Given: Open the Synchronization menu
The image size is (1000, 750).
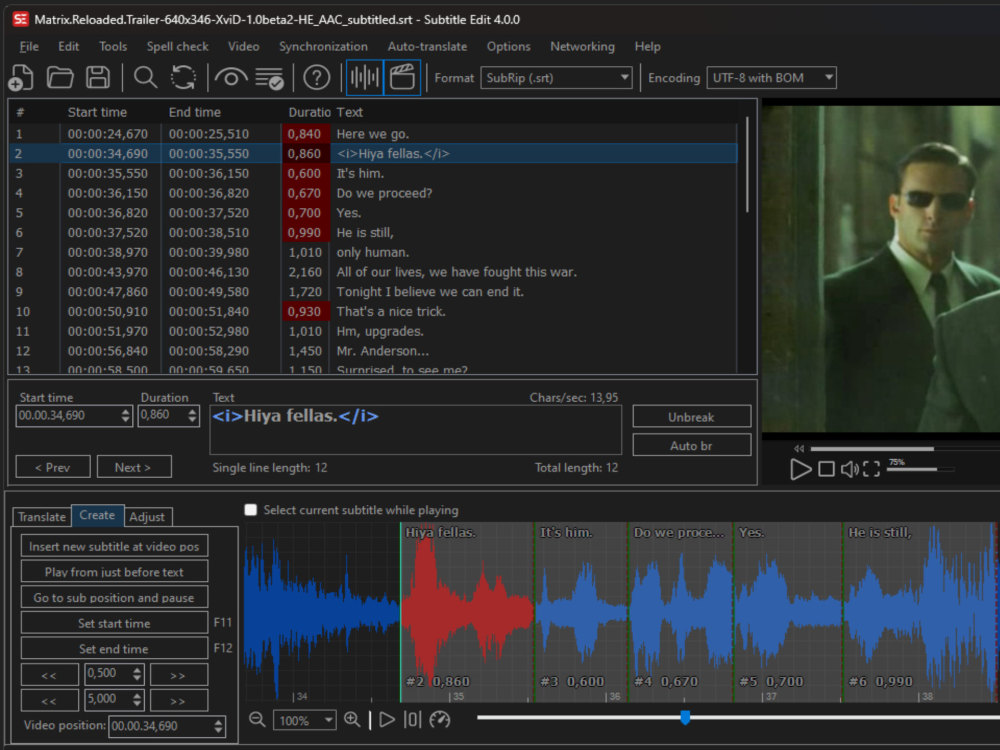Looking at the screenshot, I should click(323, 47).
